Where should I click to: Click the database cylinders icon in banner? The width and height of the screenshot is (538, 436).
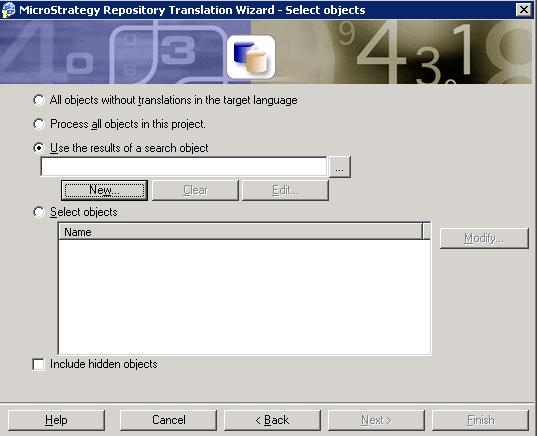click(x=251, y=57)
